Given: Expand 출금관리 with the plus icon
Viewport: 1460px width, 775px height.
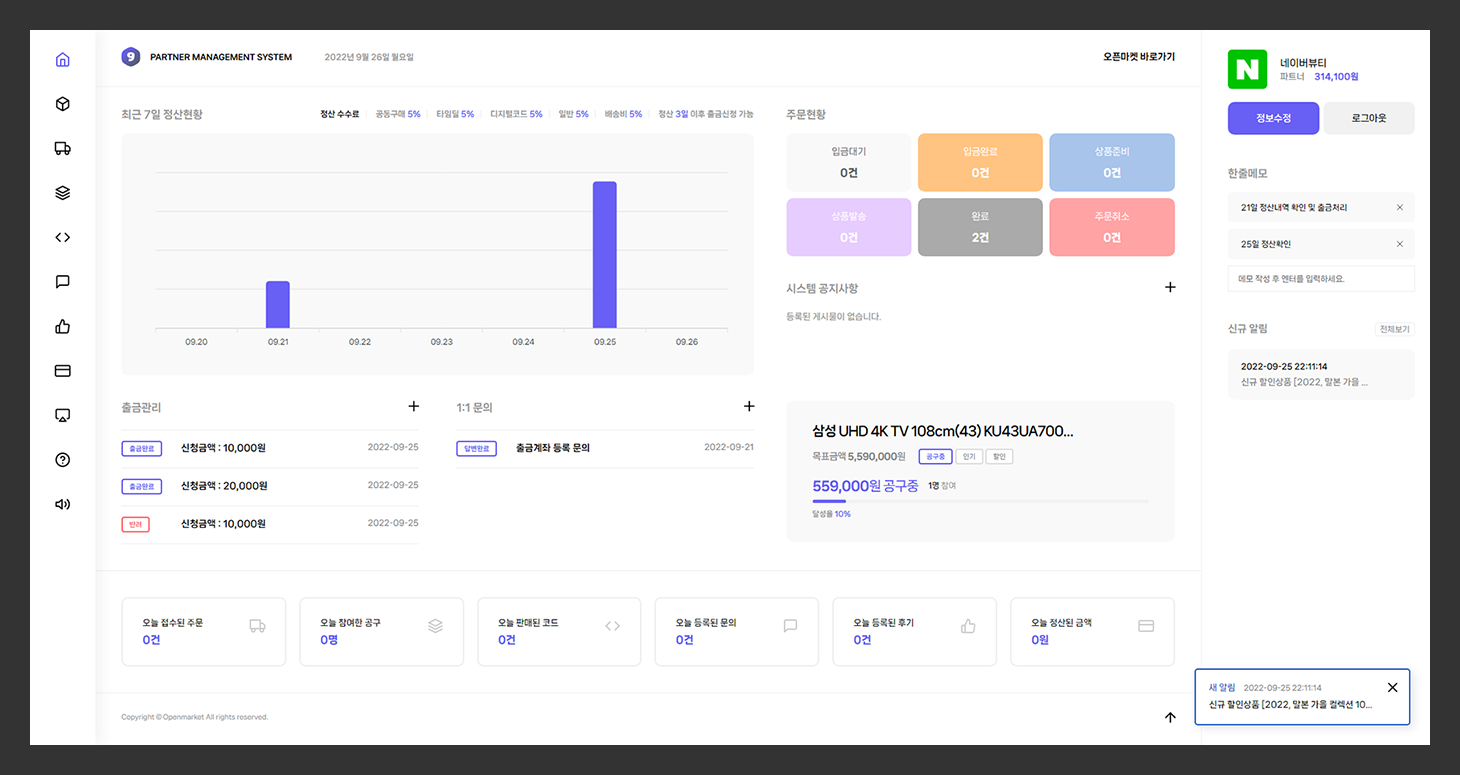Looking at the screenshot, I should tap(414, 407).
